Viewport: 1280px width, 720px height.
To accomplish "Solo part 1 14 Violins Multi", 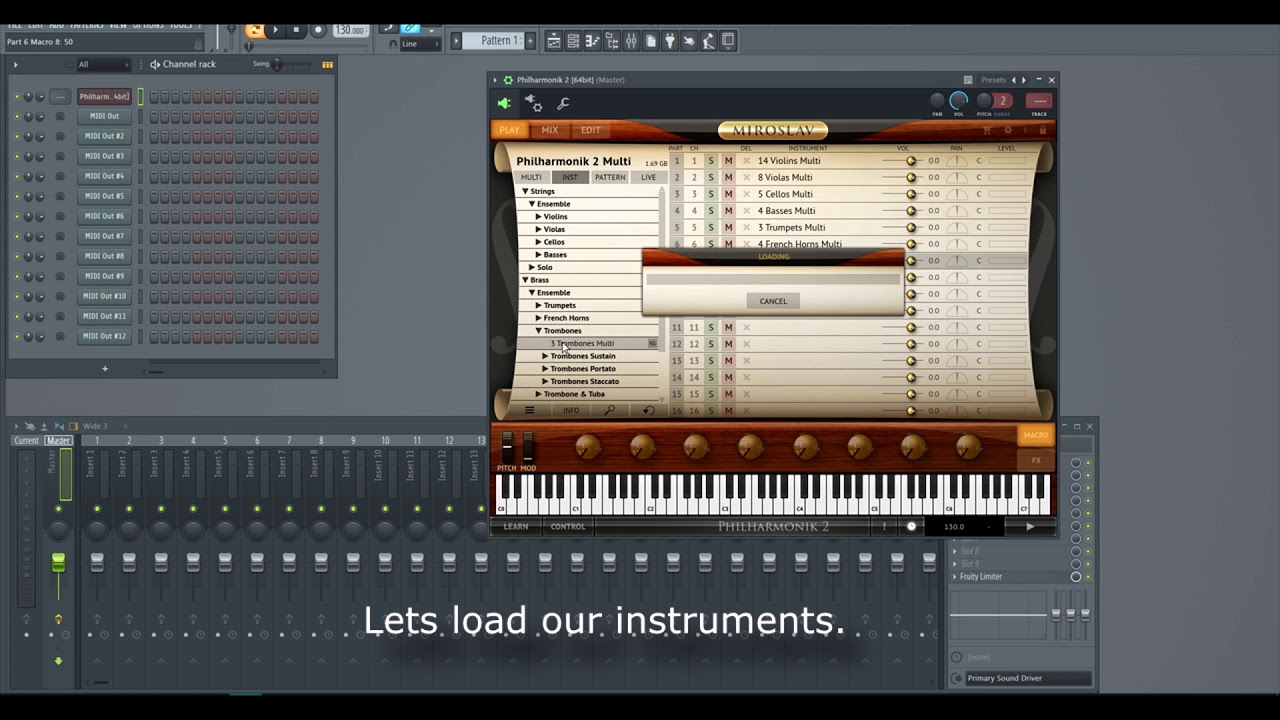I will pos(711,160).
